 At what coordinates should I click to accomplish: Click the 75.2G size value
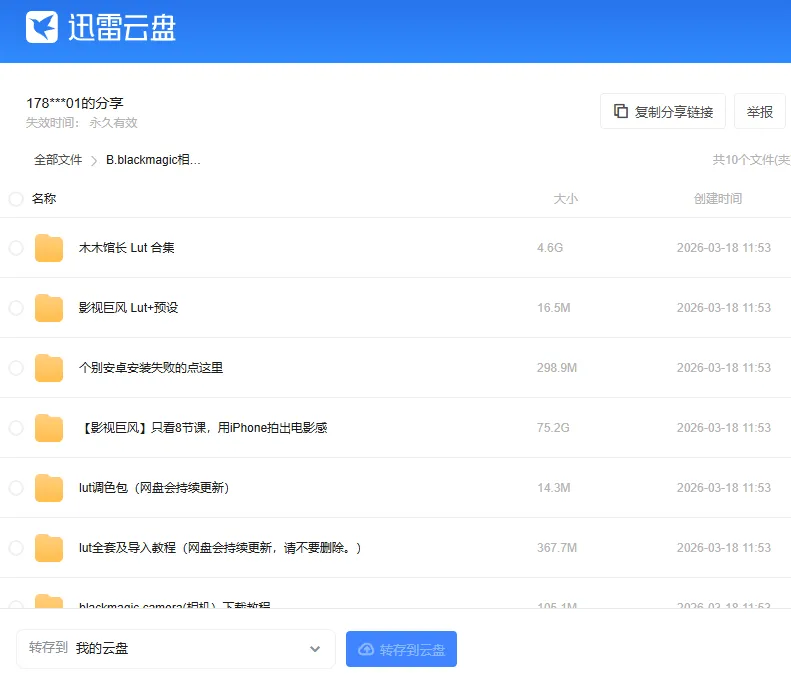[553, 428]
